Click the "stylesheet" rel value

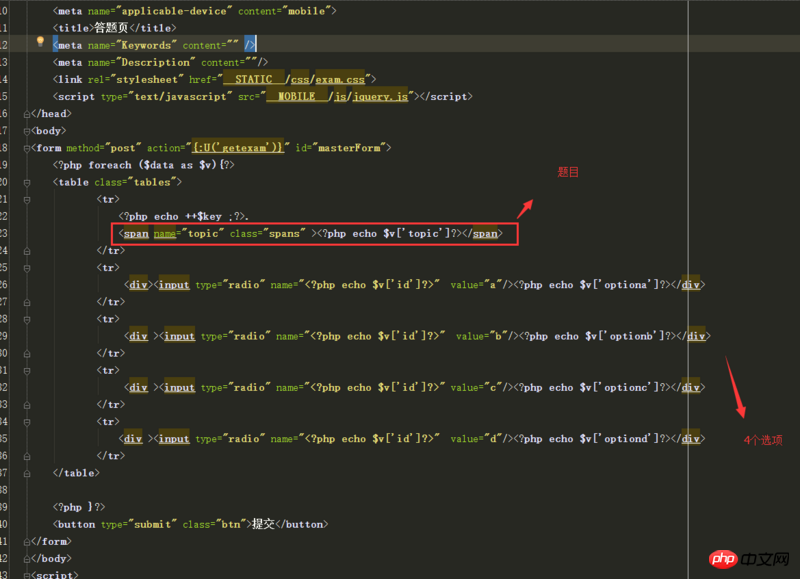coord(147,80)
